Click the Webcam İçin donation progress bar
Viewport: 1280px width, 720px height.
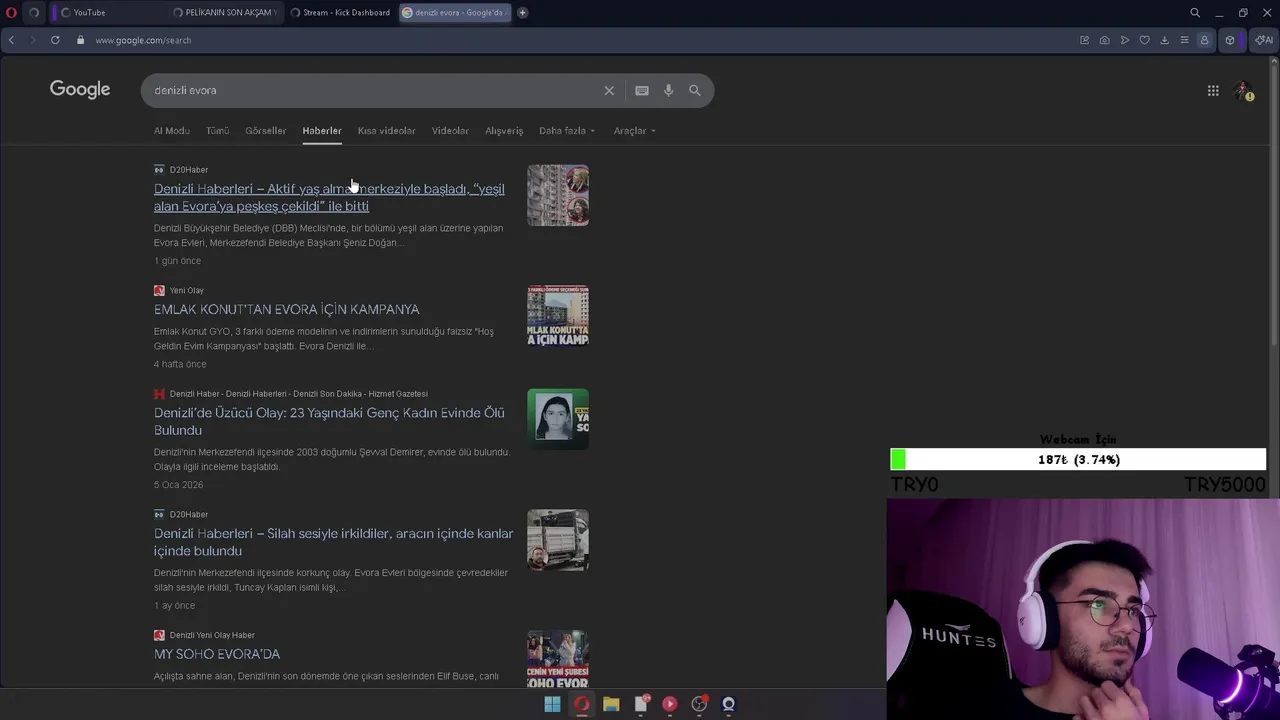coord(1078,460)
